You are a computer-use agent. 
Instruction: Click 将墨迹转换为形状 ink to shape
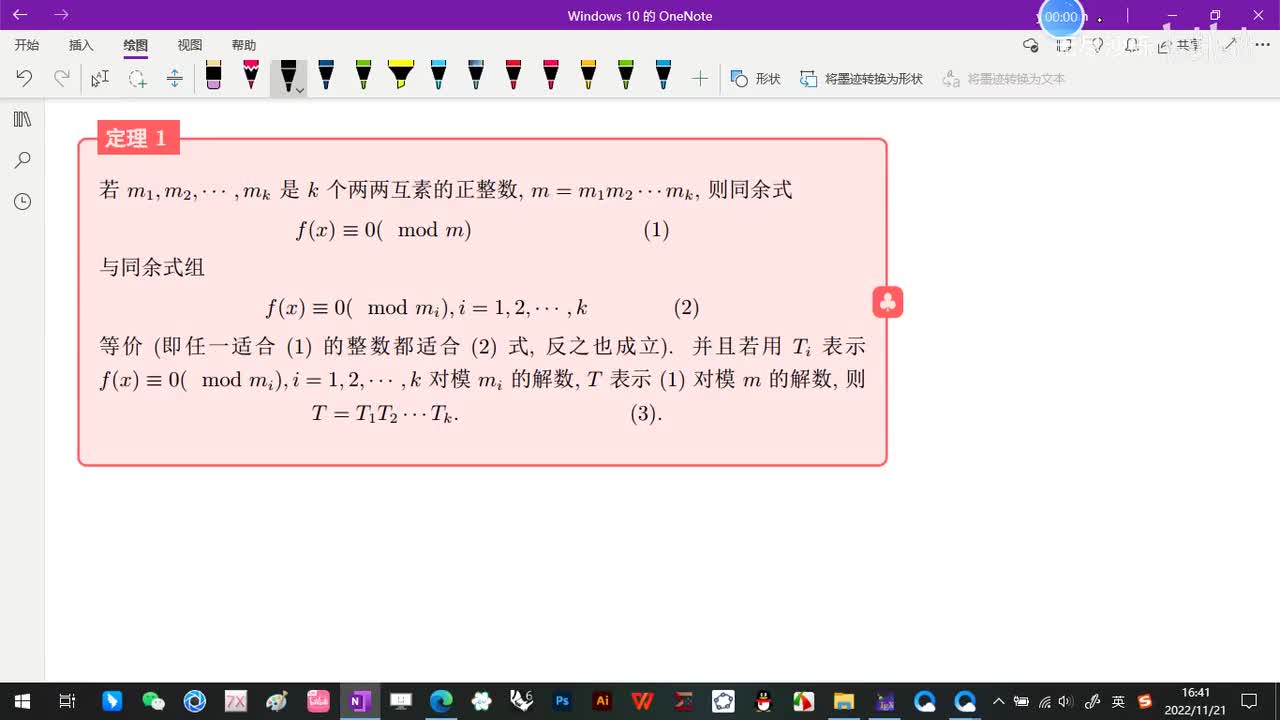[x=861, y=78]
